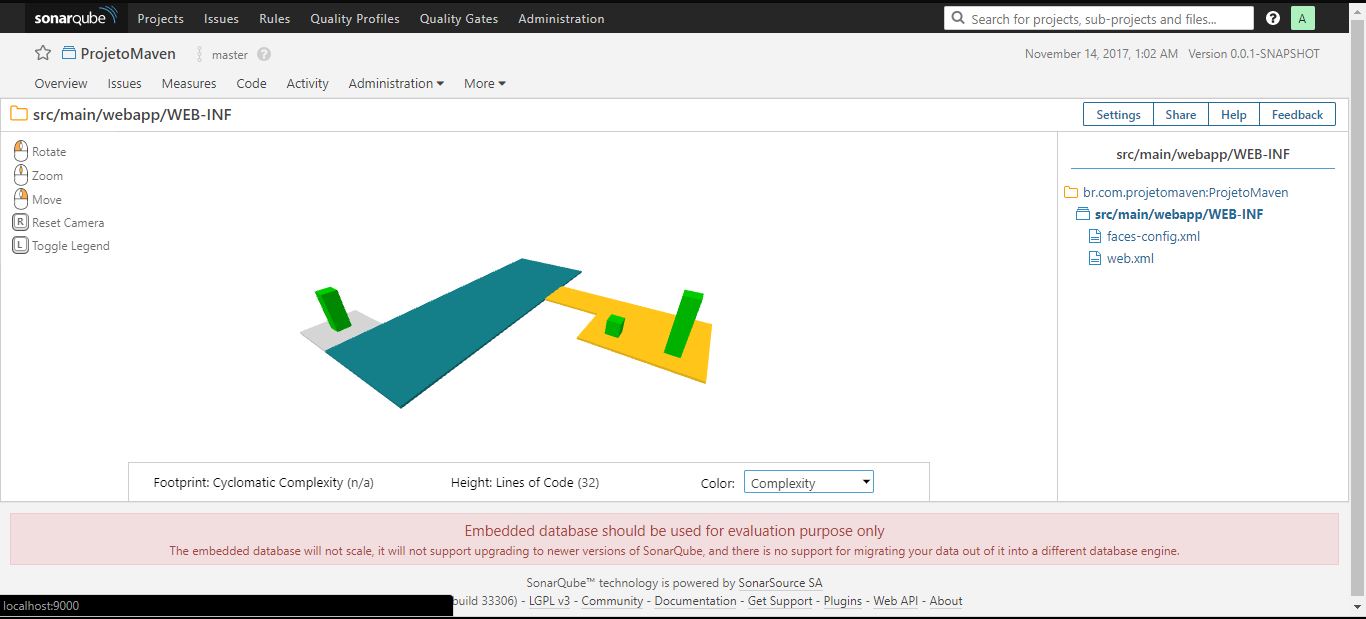Click the Version 0.0.1-SNAPSHOT text
This screenshot has height=619, width=1366.
pos(1254,54)
